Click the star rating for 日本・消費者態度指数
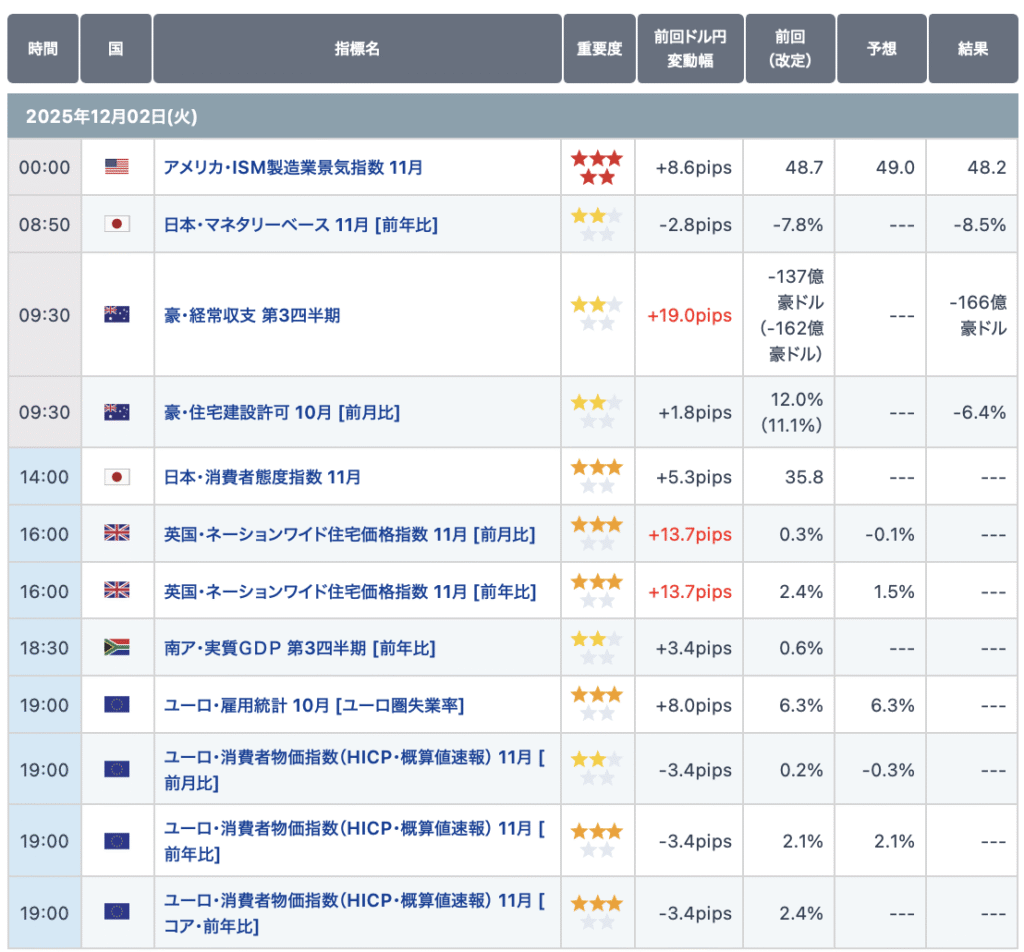The image size is (1024, 952). pos(597,477)
